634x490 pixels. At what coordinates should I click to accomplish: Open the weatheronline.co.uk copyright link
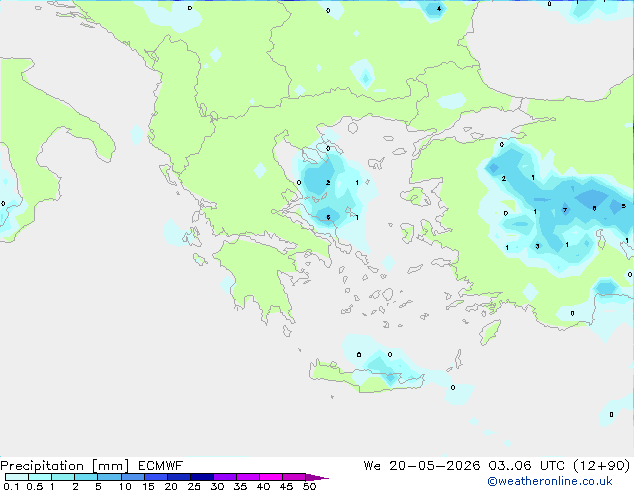click(550, 481)
